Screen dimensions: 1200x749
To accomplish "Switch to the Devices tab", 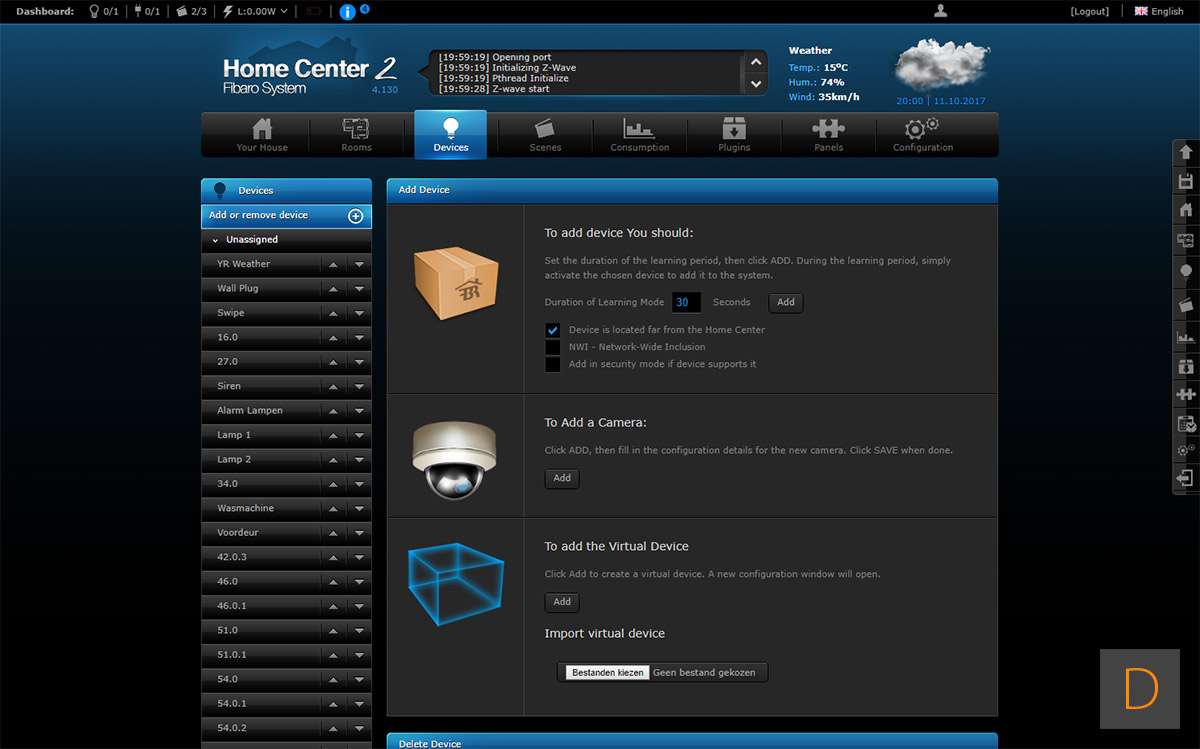I will point(451,135).
